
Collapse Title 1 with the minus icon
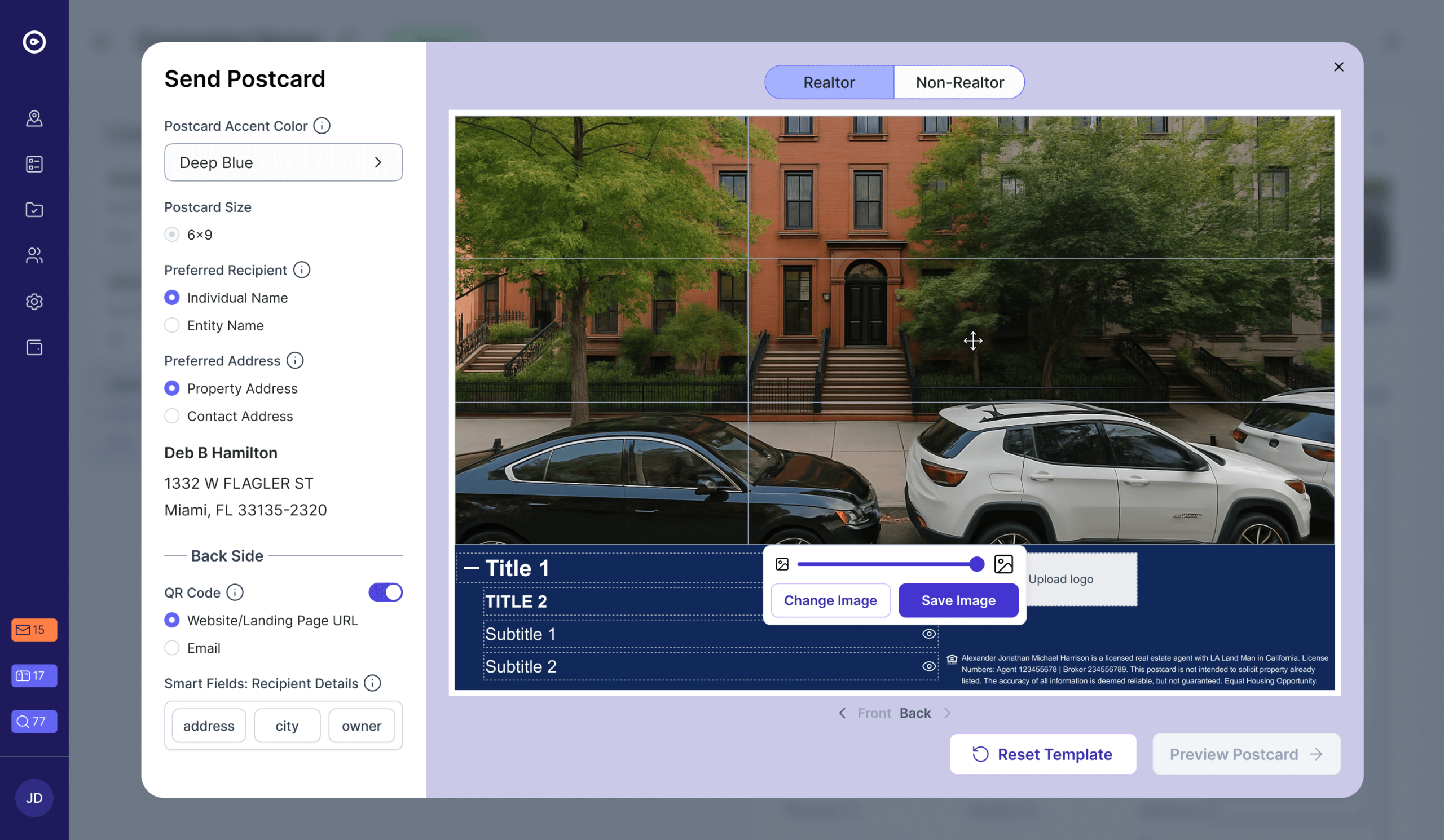point(472,568)
